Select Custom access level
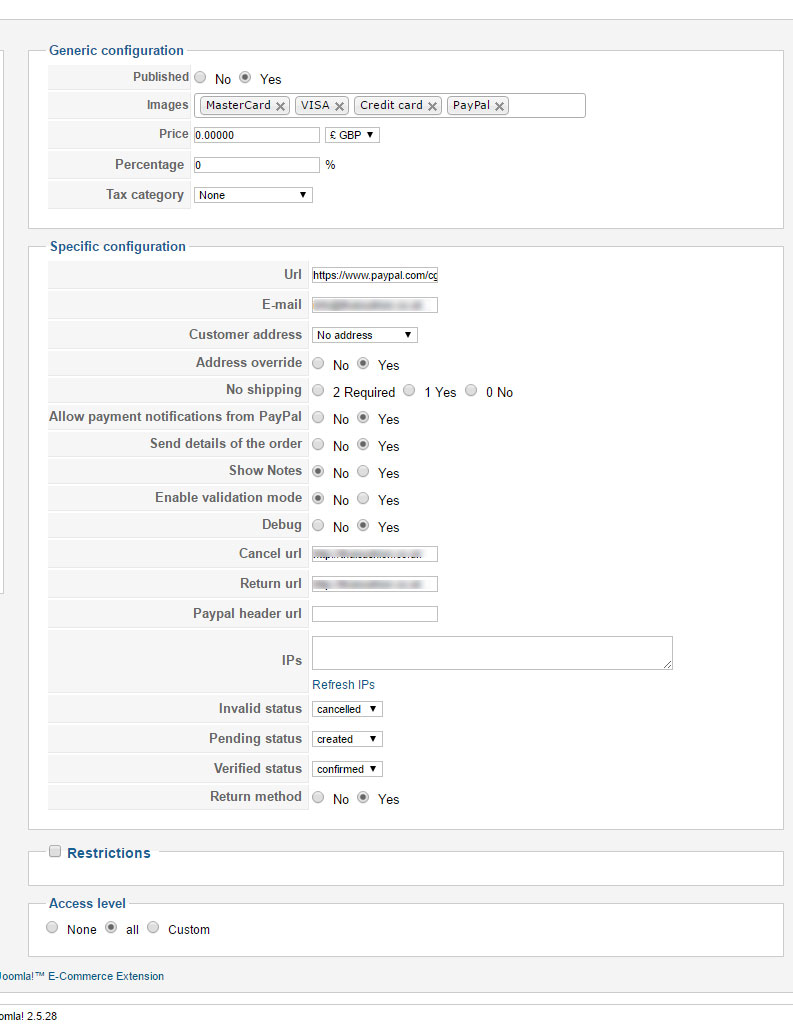 (x=154, y=927)
